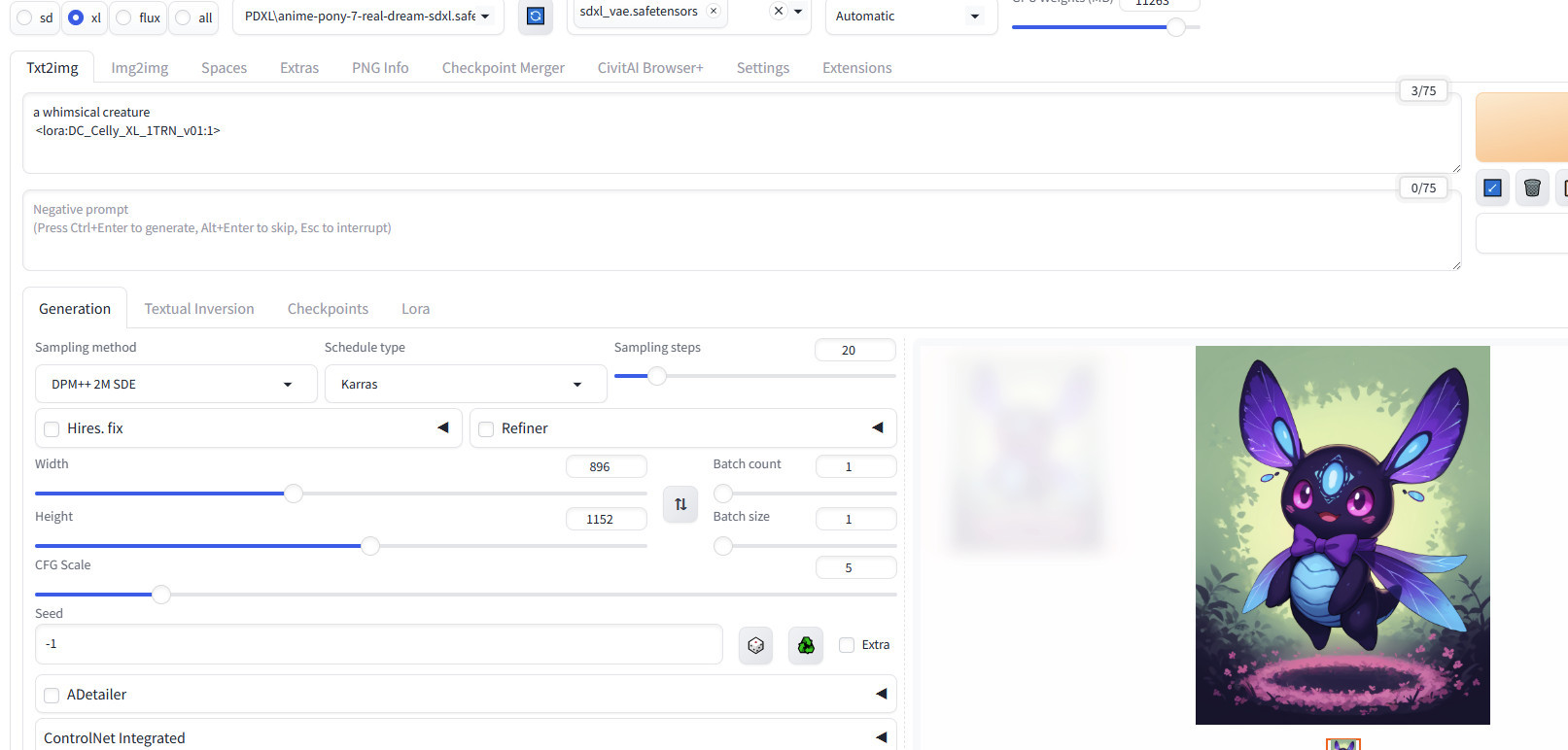Click the Sampling steps slider handle
Viewport: 1568px width, 750px height.
pos(657,376)
